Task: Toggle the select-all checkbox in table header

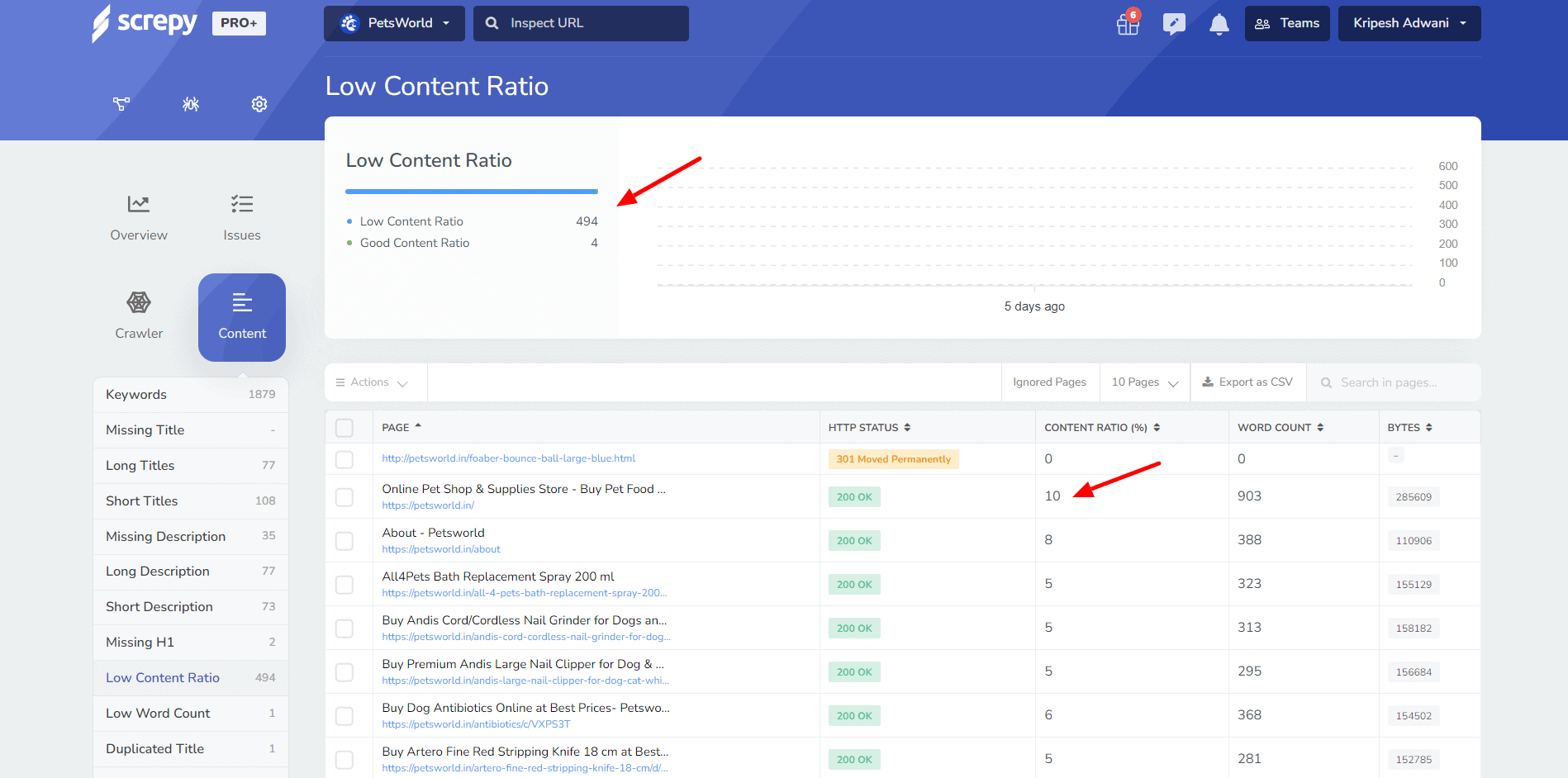Action: [344, 428]
